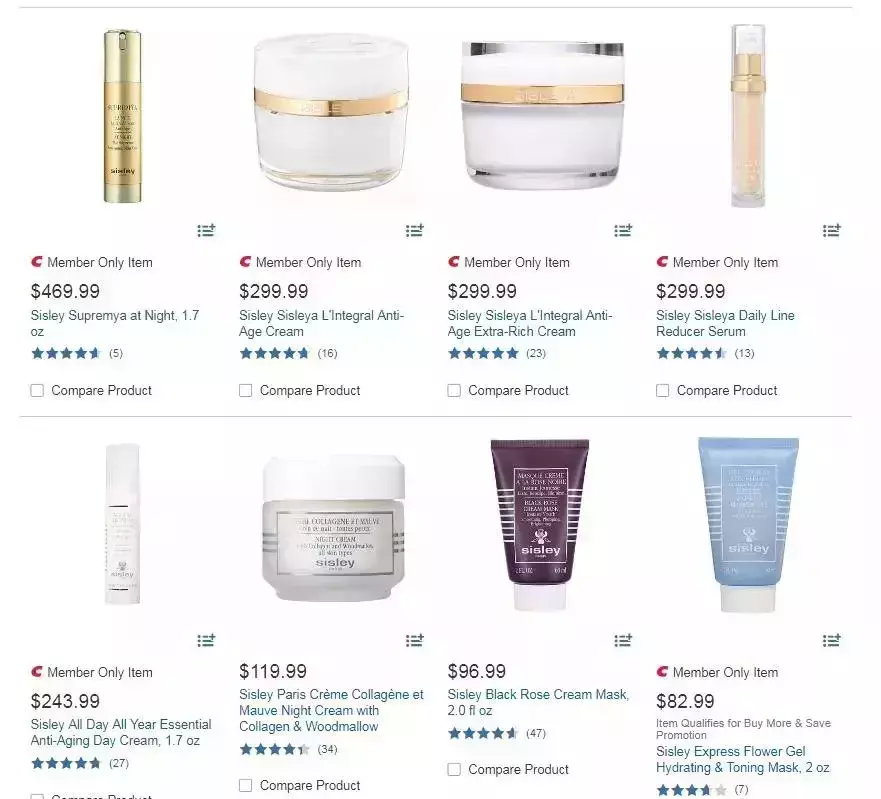Click add-to-list icon for Express Flower Gel
881x799 pixels.
pos(832,640)
